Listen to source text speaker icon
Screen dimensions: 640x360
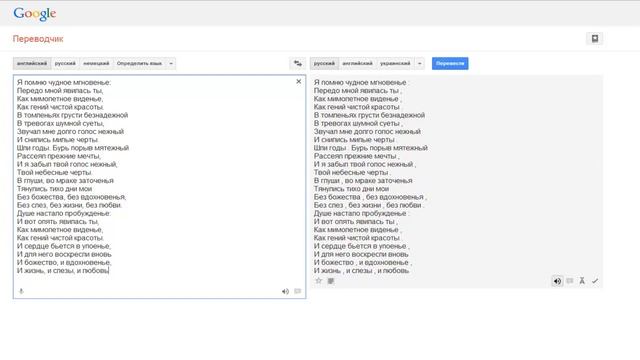click(285, 291)
